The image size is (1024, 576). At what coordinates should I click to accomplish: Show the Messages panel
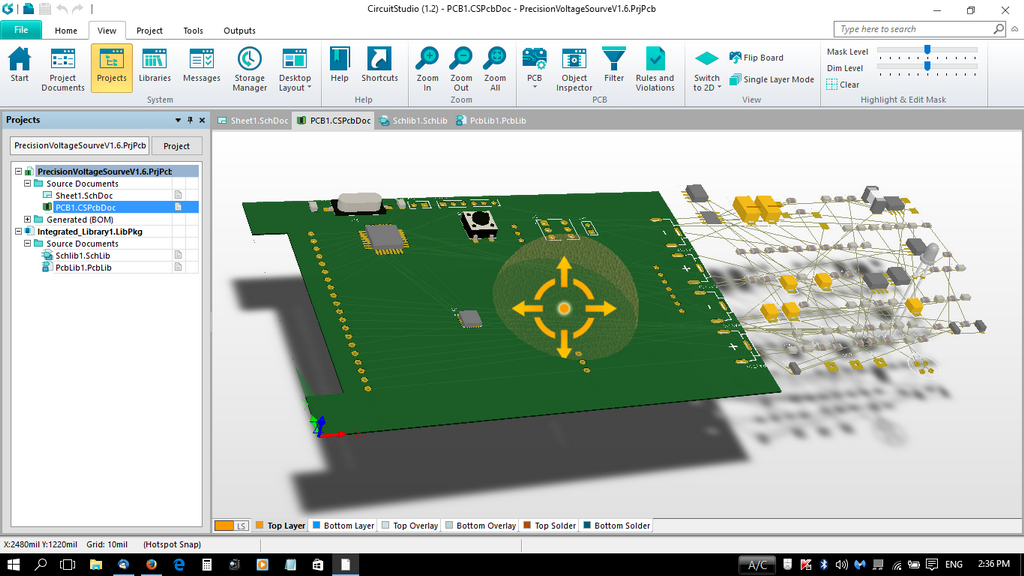point(201,65)
